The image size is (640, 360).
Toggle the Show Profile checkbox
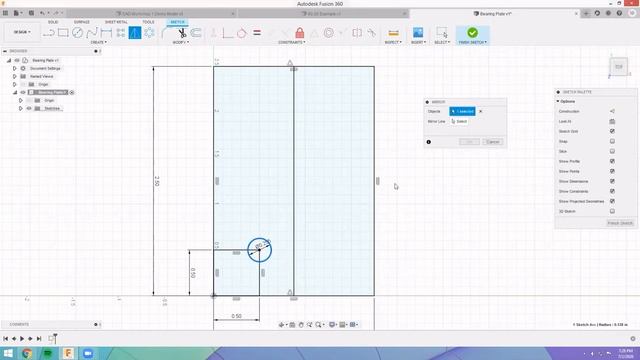click(x=612, y=161)
